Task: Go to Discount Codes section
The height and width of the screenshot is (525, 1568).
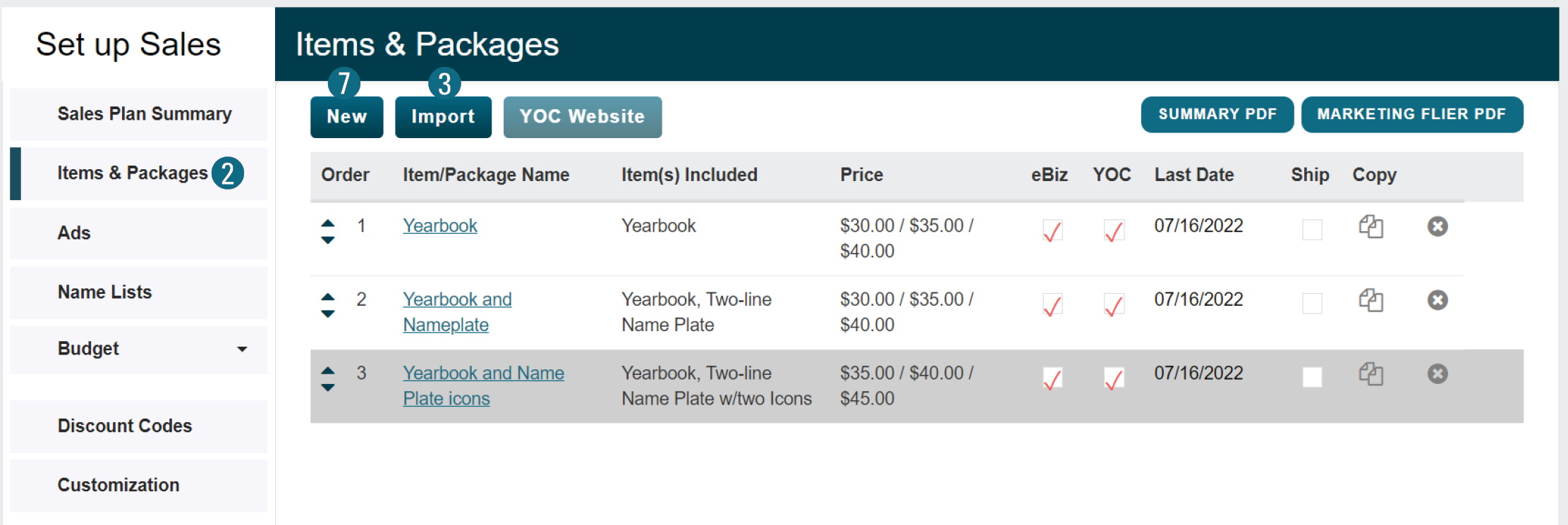Action: [125, 426]
